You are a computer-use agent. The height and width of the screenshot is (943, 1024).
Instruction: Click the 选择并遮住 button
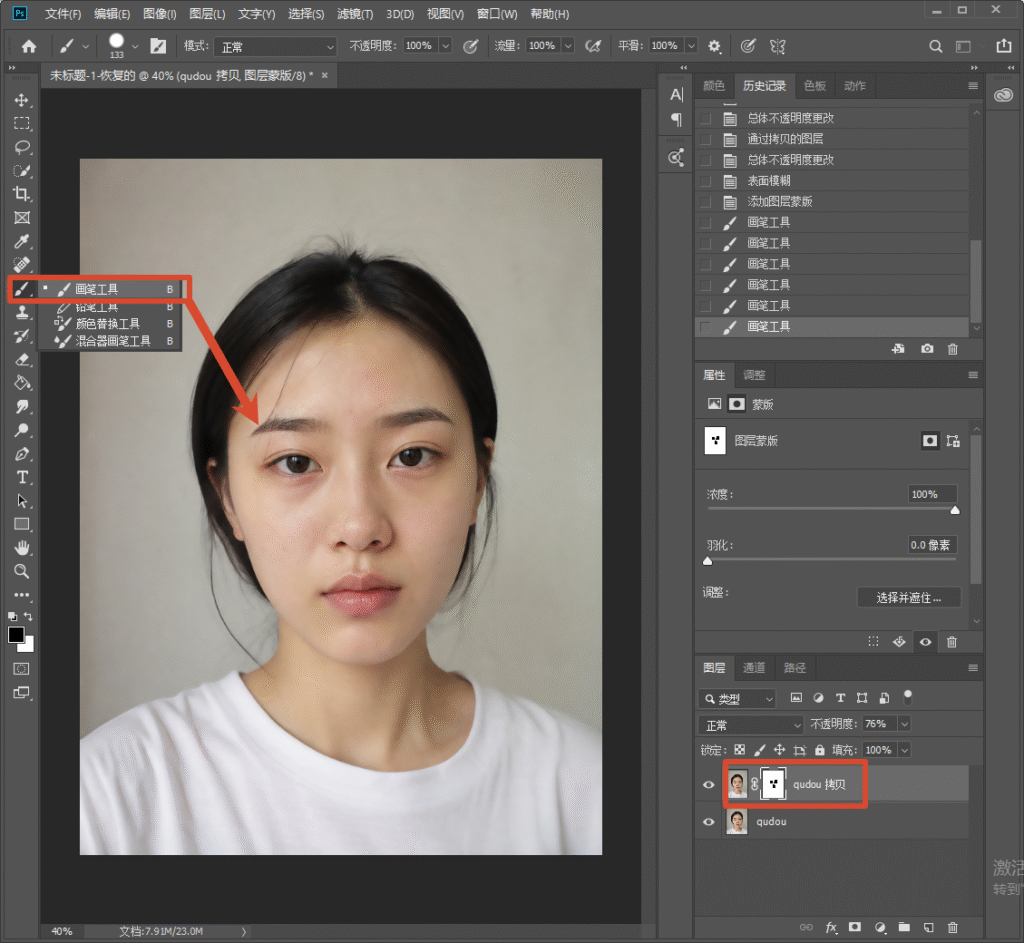pos(908,598)
